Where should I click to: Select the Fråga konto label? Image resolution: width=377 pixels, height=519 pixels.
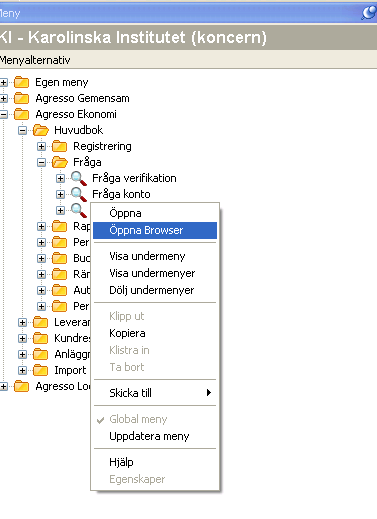(x=121, y=194)
